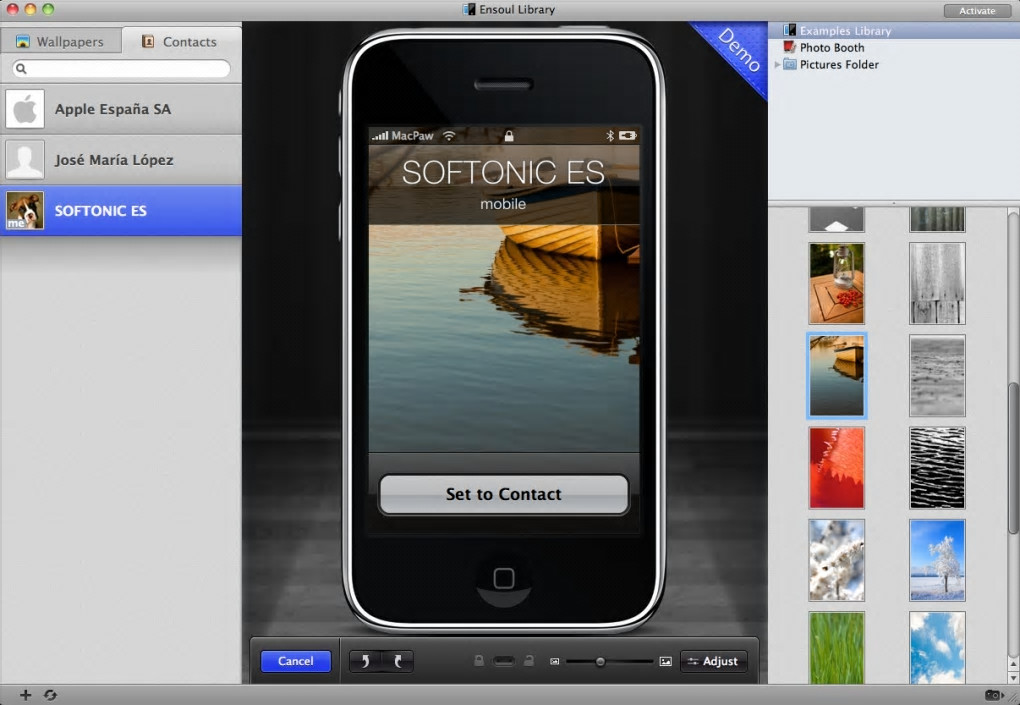The height and width of the screenshot is (705, 1020).
Task: Choose the gray sand ripples thumbnail
Action: coord(937,375)
